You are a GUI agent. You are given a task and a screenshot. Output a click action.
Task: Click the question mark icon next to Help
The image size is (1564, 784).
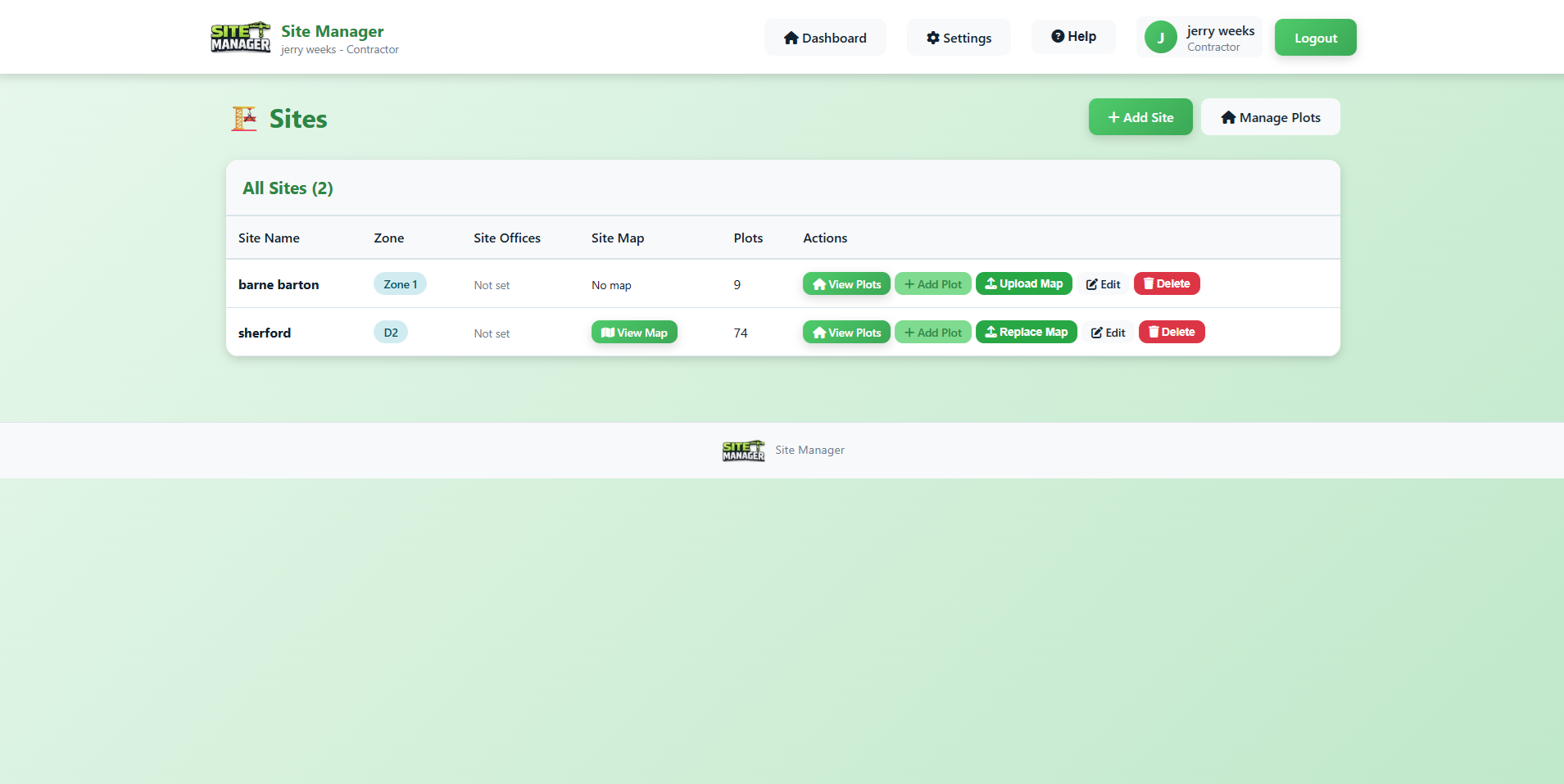pos(1059,36)
